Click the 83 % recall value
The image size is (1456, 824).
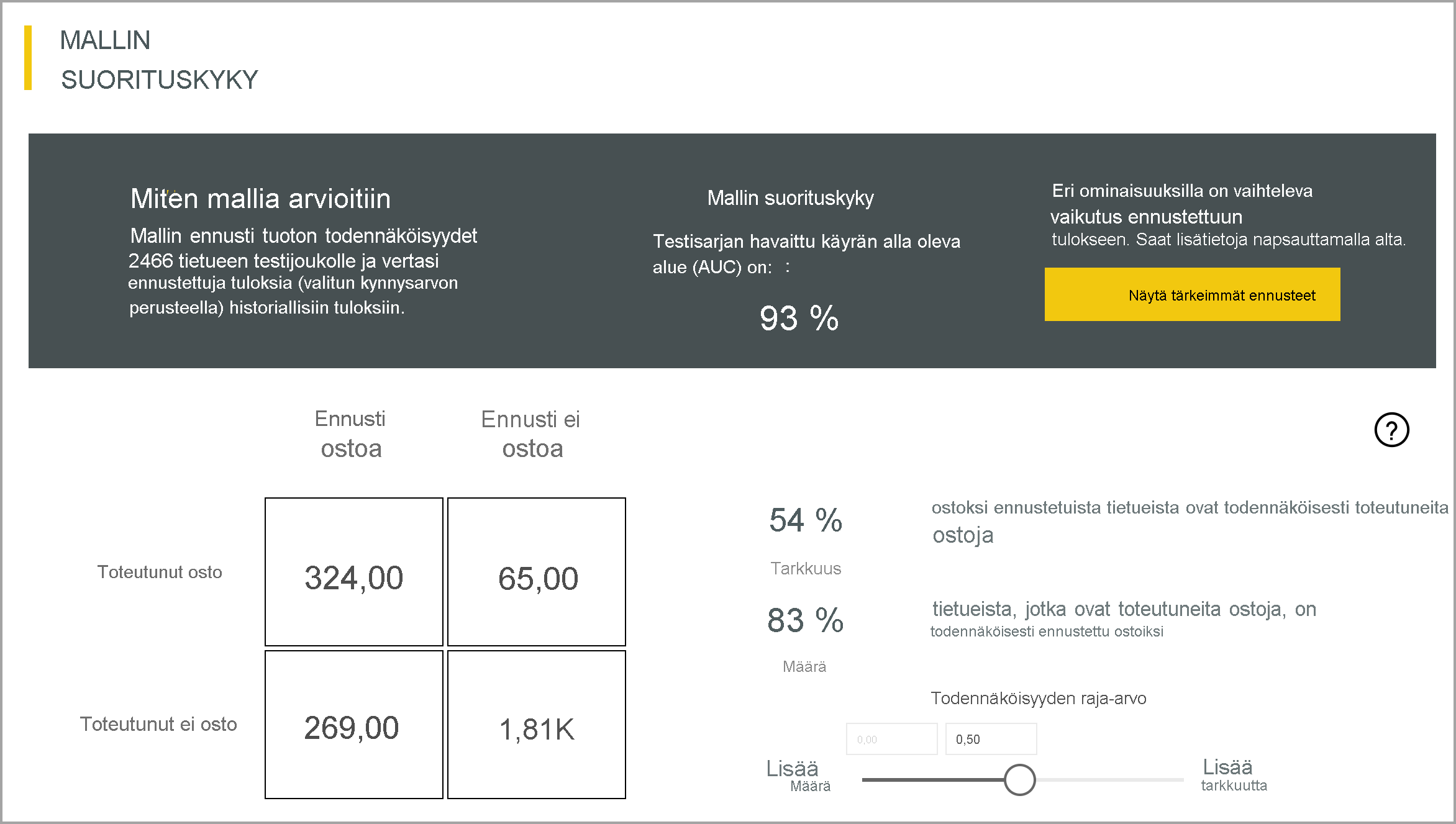806,620
